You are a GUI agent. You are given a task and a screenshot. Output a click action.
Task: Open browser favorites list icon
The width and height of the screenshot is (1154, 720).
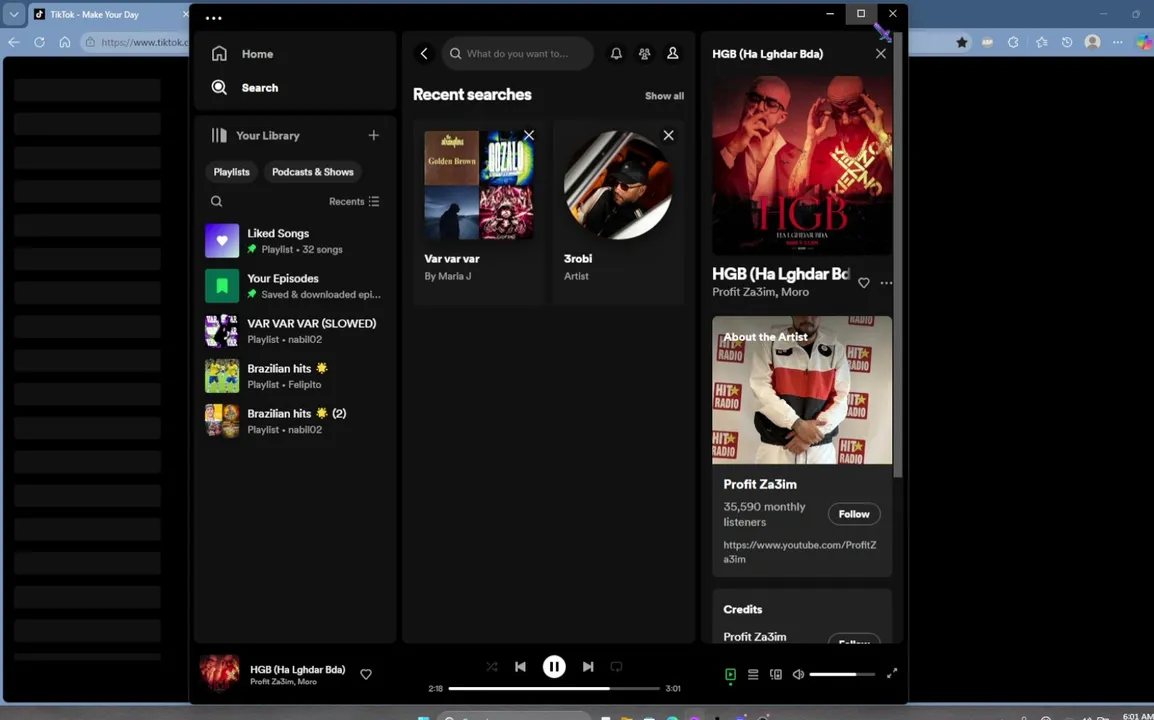(1041, 42)
